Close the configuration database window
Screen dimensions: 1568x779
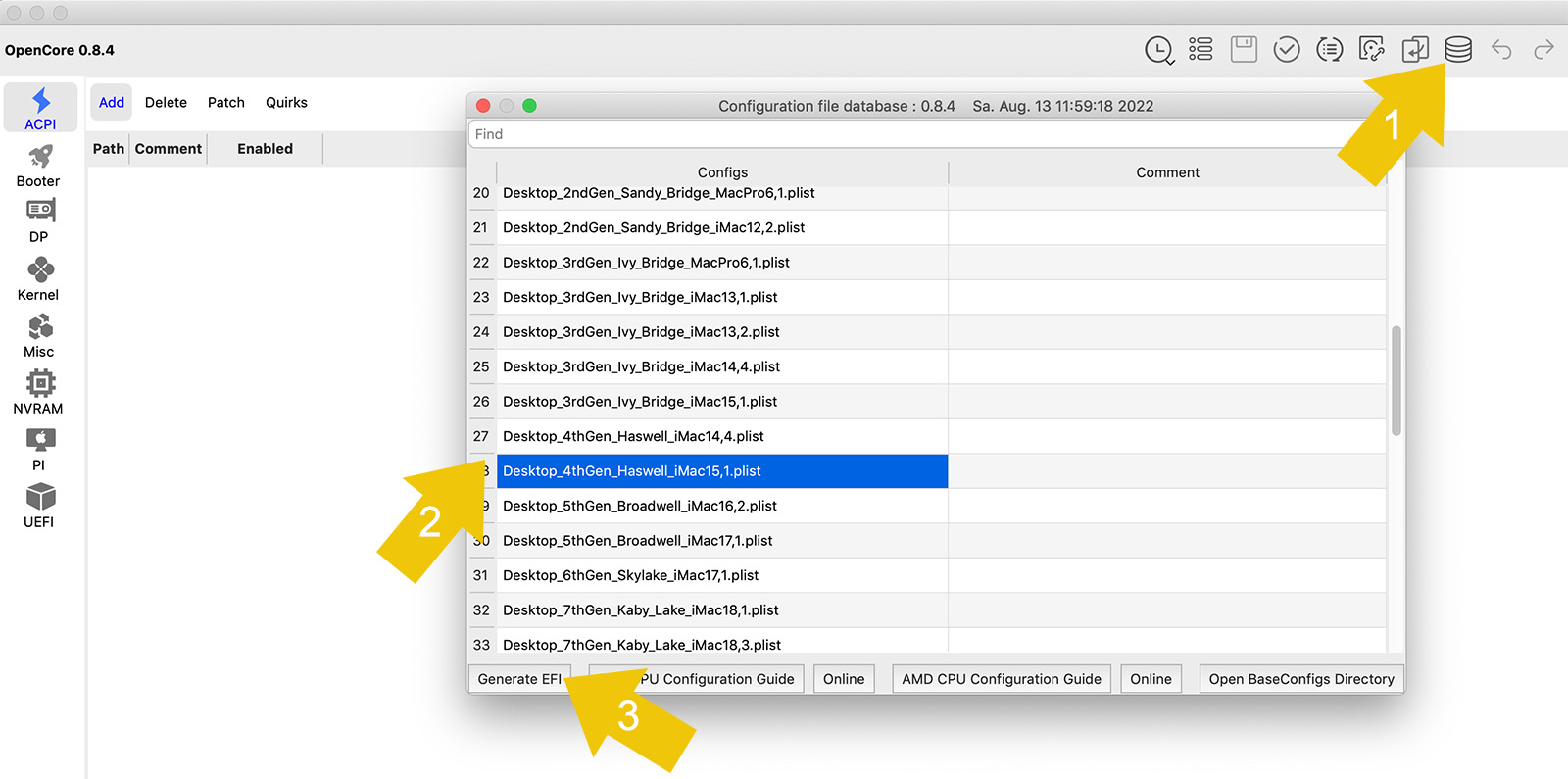tap(483, 106)
